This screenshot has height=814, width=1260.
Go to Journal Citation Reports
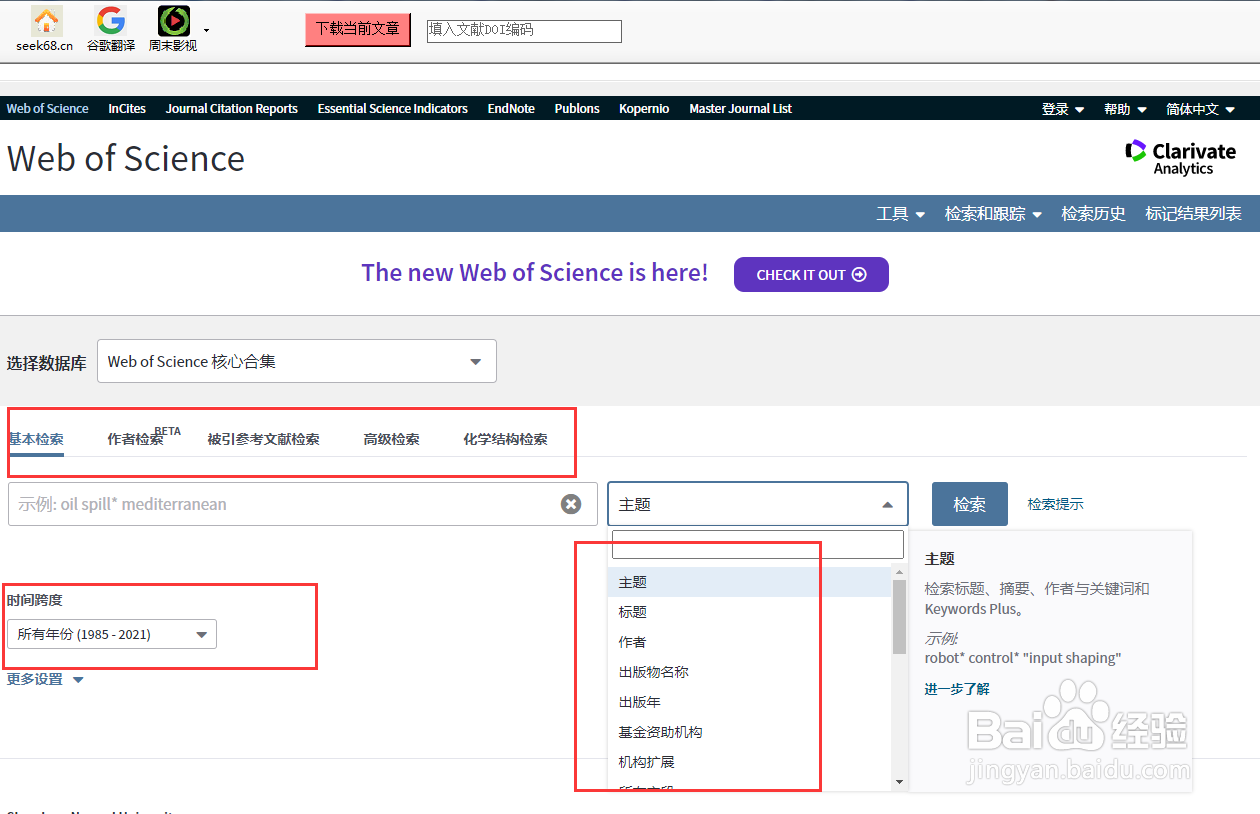(231, 108)
